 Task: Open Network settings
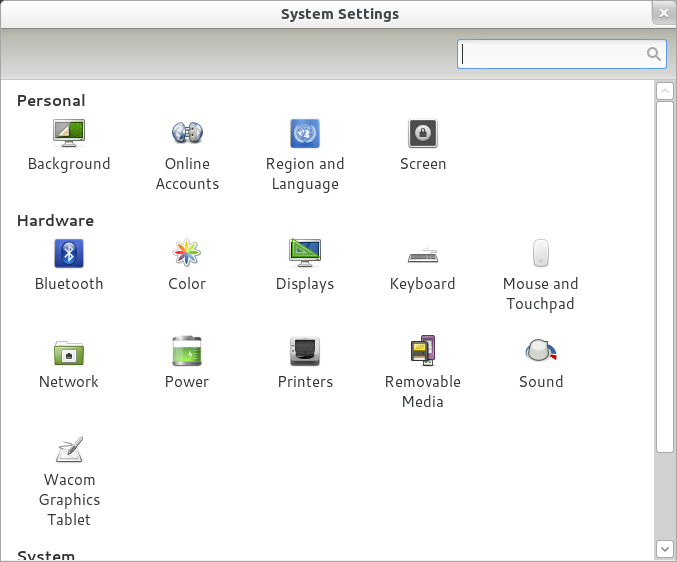(x=69, y=363)
